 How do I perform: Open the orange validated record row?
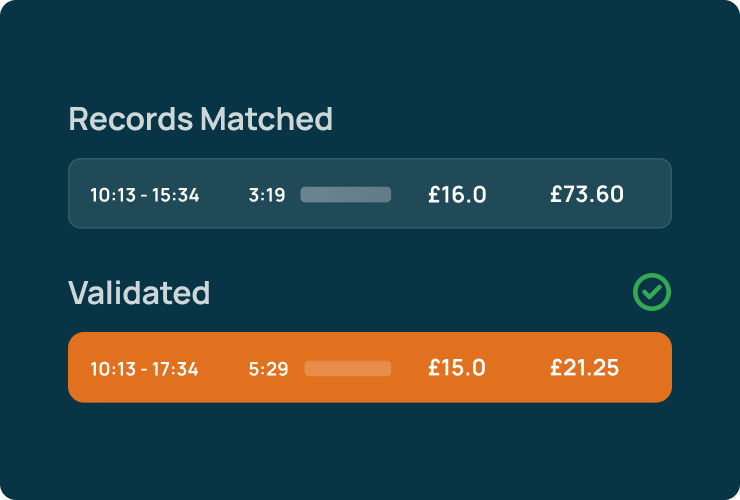coord(370,367)
